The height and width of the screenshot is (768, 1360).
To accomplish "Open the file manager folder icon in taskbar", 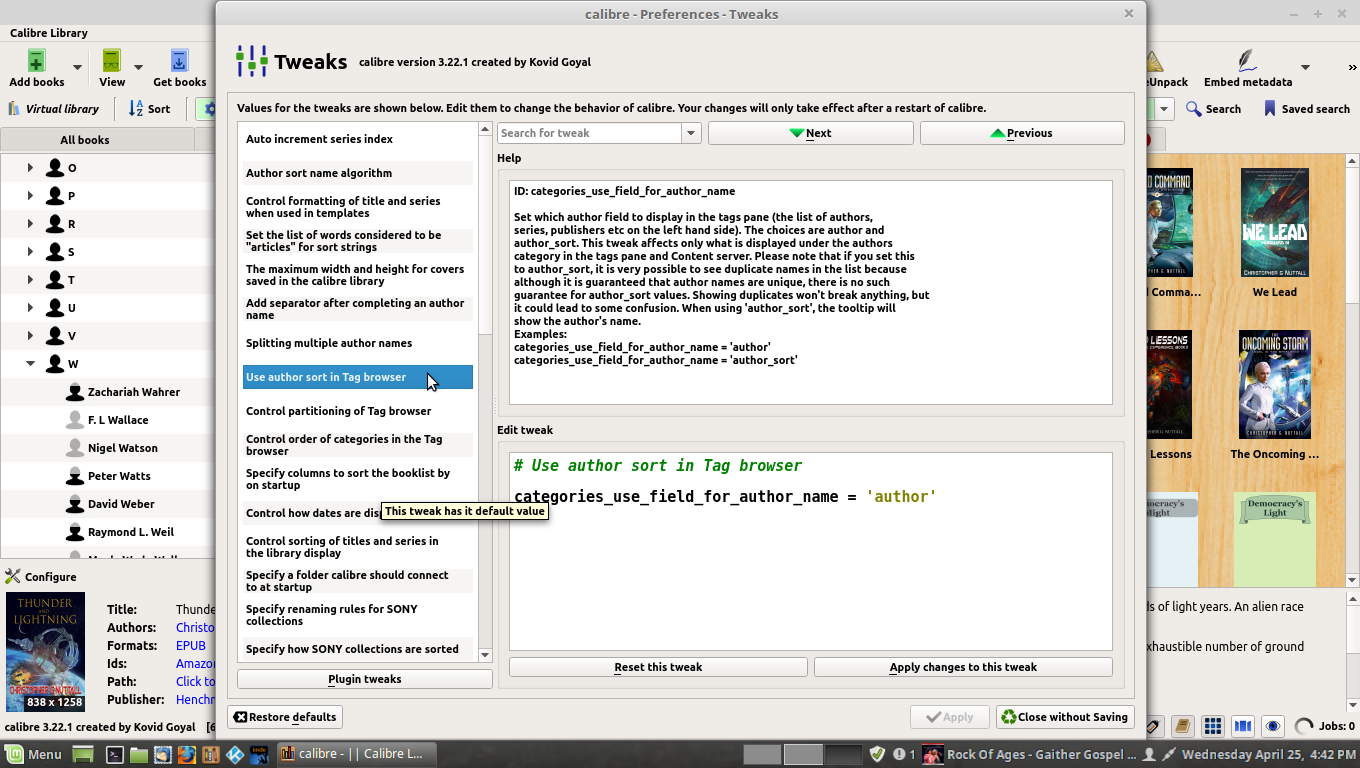I will click(x=138, y=754).
